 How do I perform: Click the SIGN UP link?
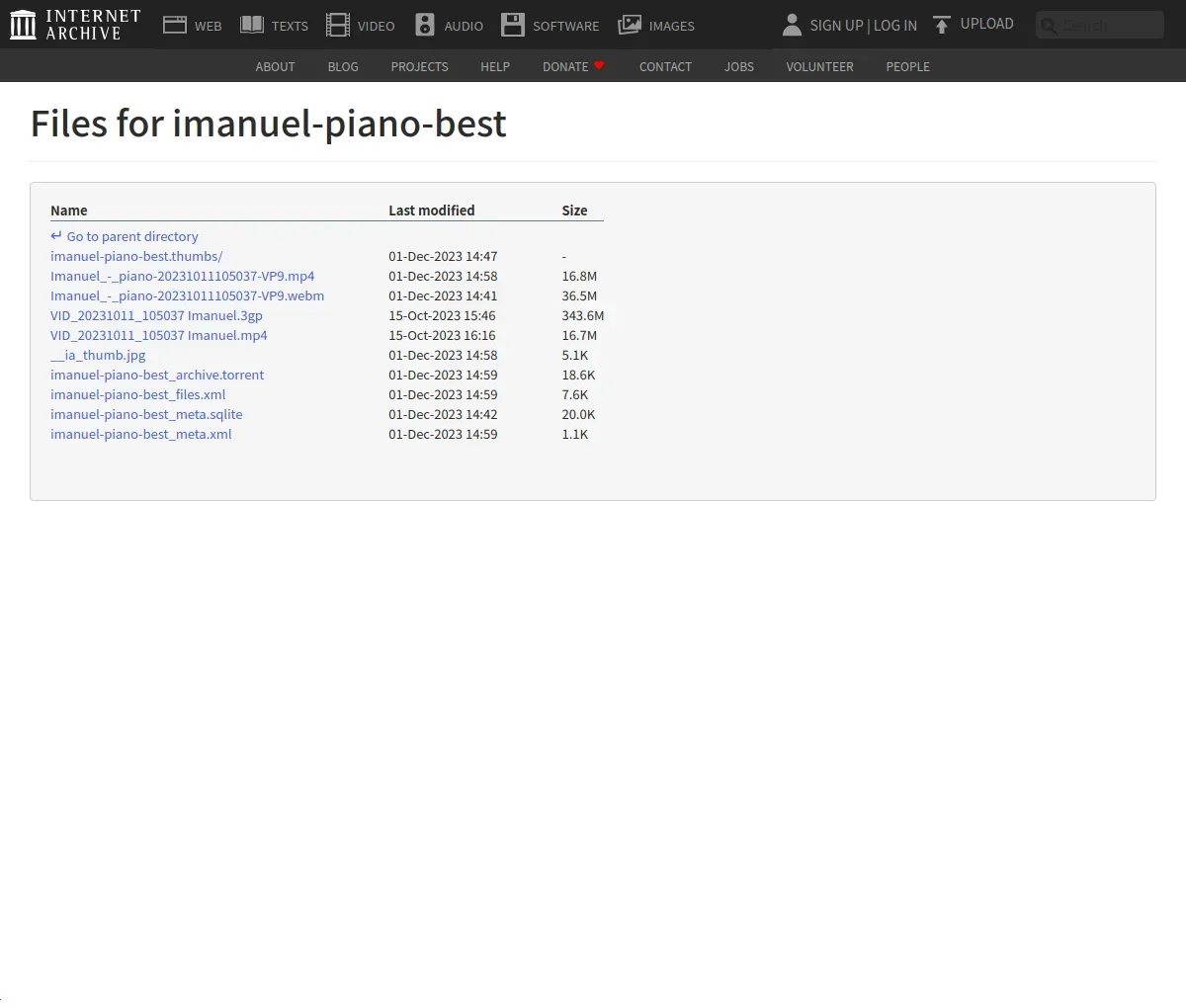(836, 26)
